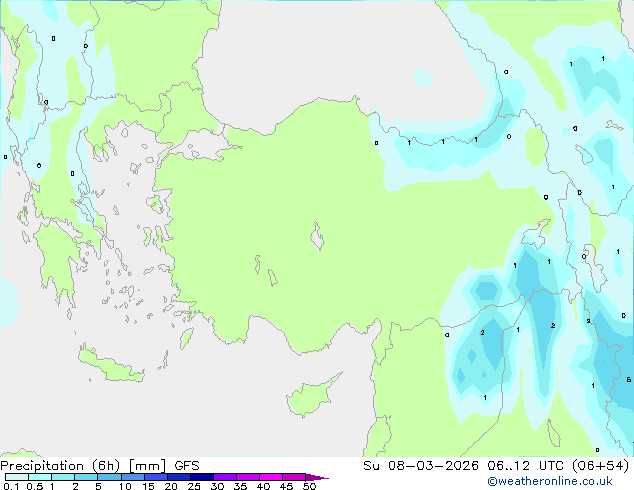This screenshot has width=634, height=490.
Task: Click the "Precipitation (6h)" title text
Action: tap(60, 466)
